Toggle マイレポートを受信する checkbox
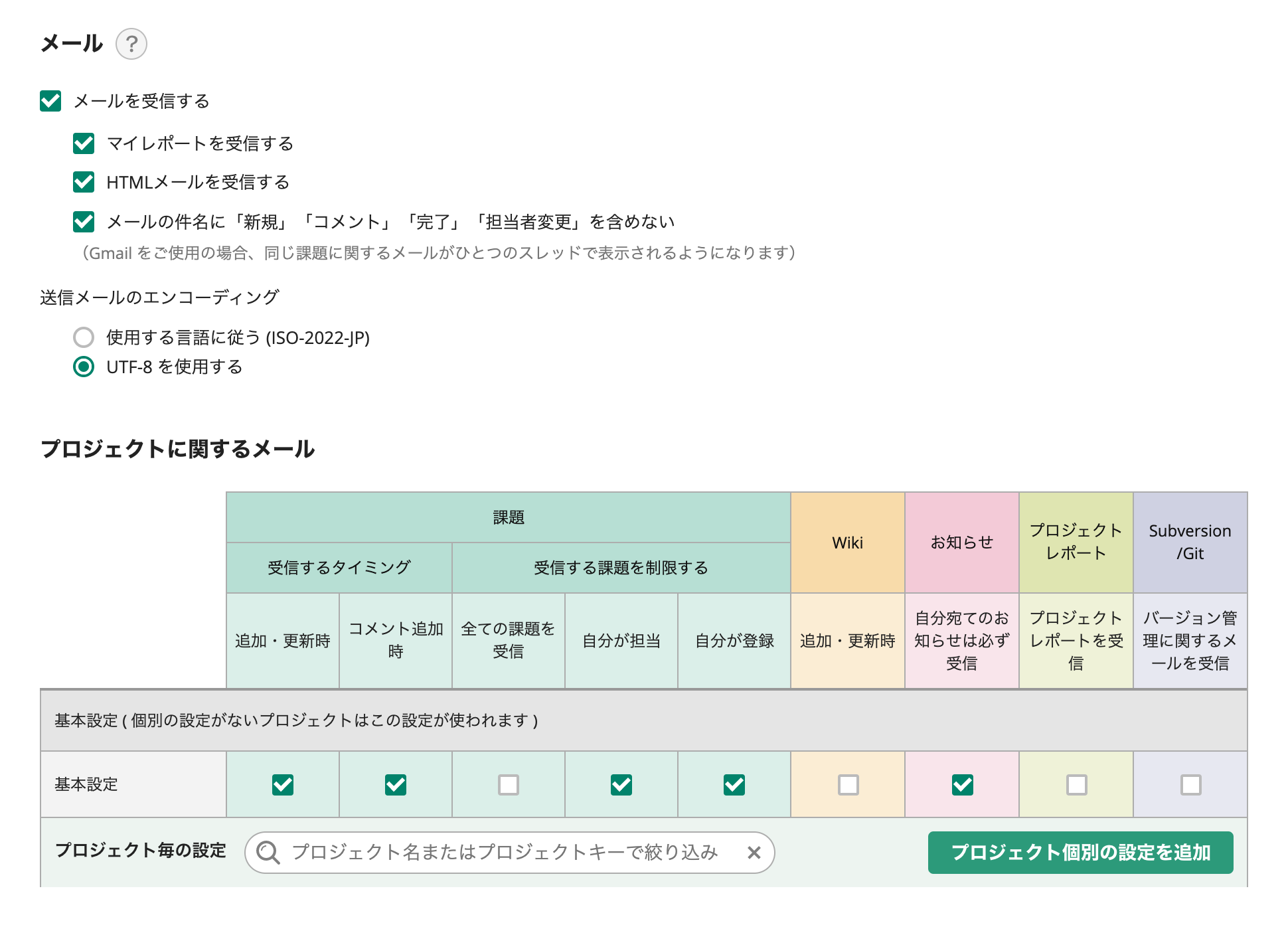 tap(84, 143)
